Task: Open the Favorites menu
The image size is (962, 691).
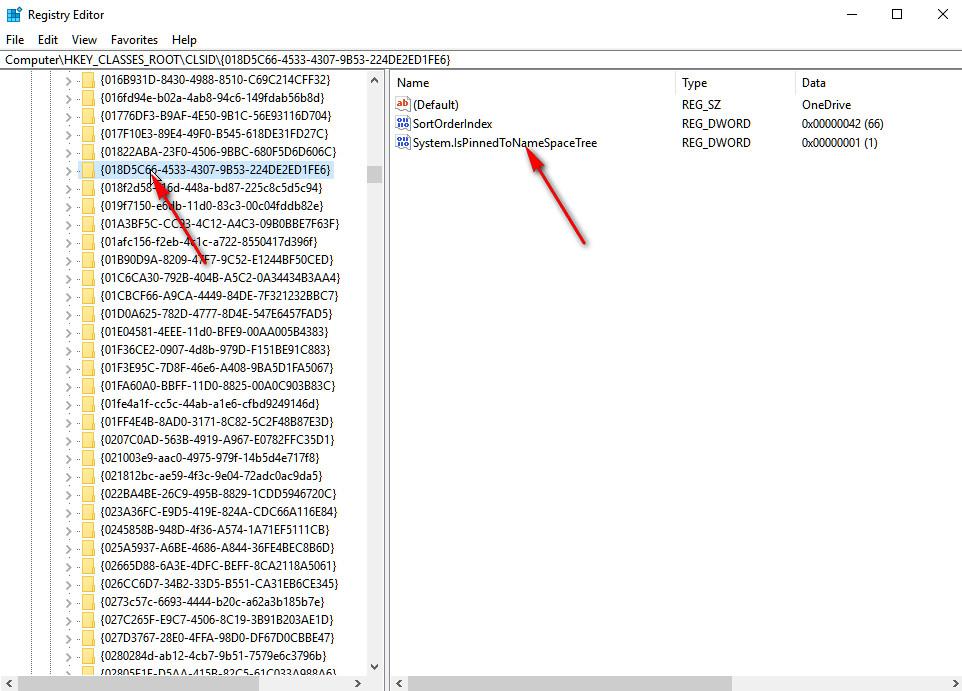Action: (134, 40)
